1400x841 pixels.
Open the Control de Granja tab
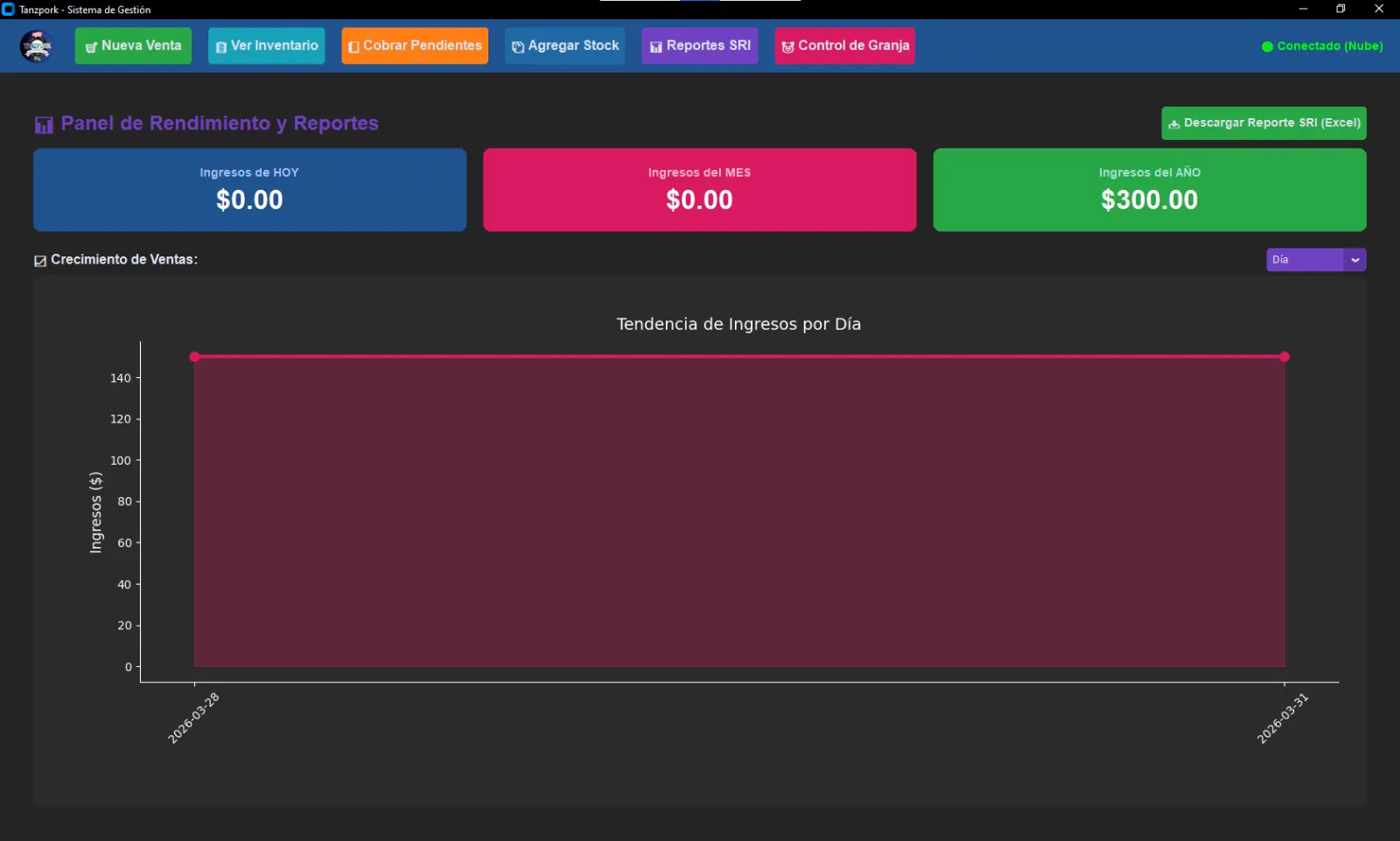tap(844, 46)
